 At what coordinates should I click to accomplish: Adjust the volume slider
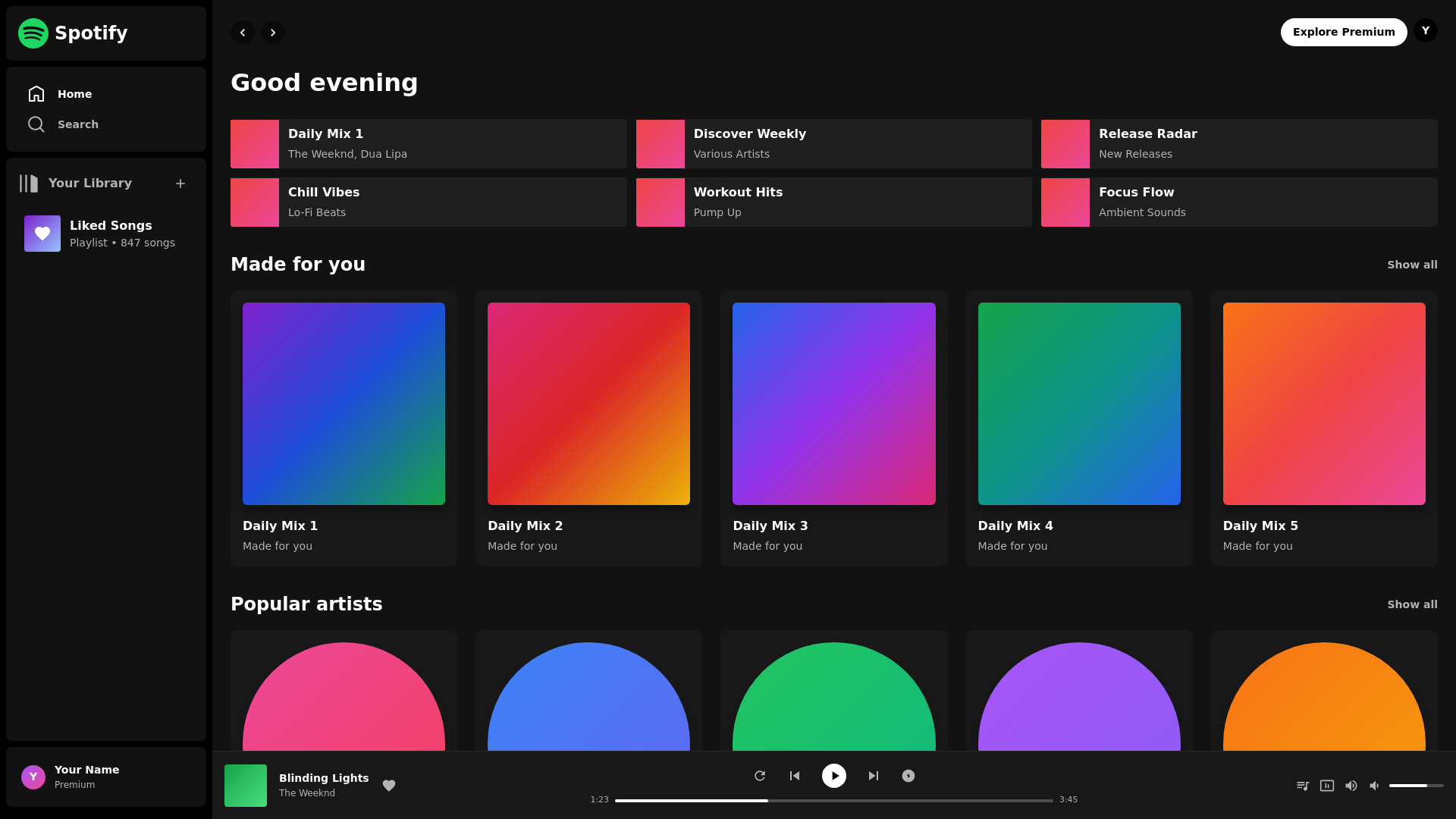click(x=1416, y=786)
